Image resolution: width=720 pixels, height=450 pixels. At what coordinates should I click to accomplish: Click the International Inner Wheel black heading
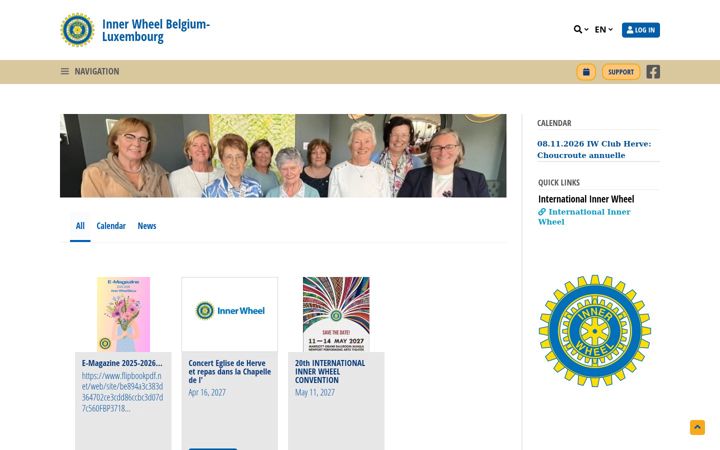(586, 199)
